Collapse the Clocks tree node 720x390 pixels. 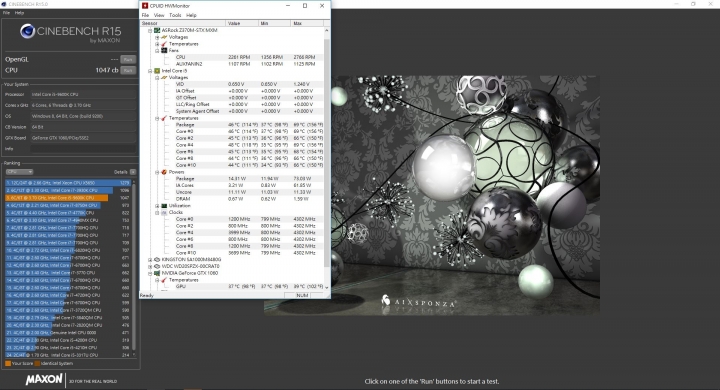157,212
